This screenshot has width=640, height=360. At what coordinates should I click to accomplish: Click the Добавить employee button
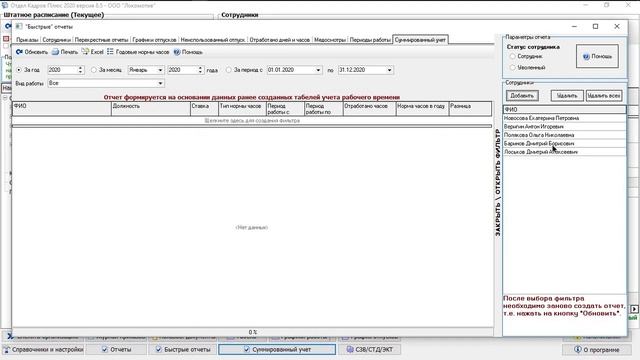(x=522, y=96)
